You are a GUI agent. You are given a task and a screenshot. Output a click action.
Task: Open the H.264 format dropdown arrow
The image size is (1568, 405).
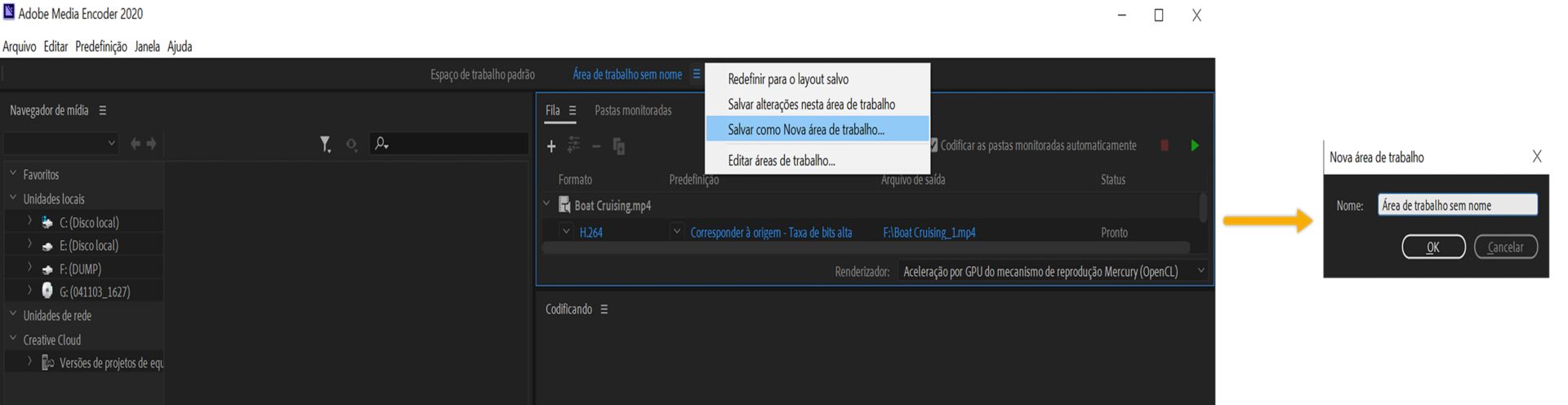[566, 232]
